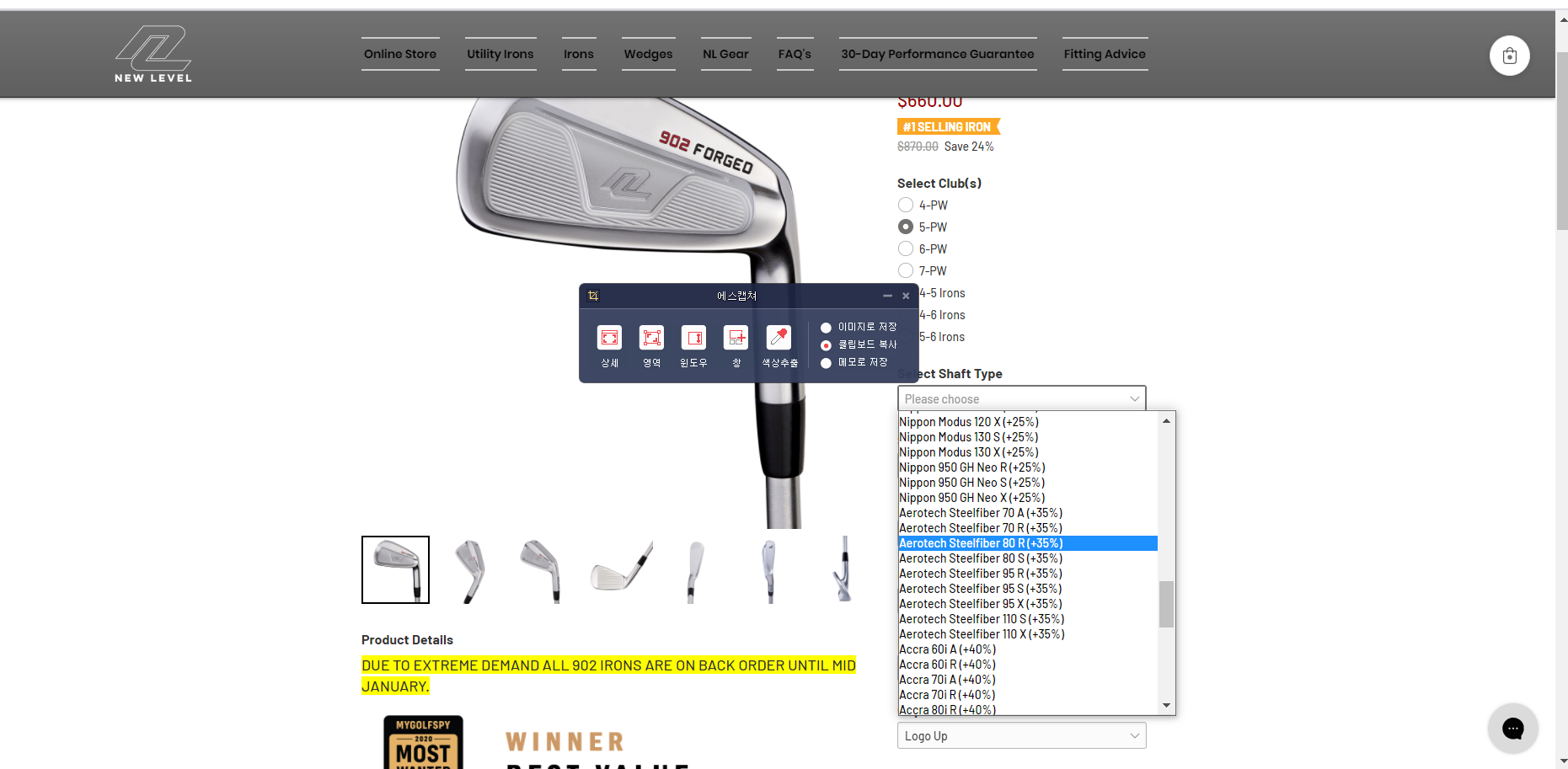
Task: Choose the 7-PW club set option
Action: click(x=906, y=270)
